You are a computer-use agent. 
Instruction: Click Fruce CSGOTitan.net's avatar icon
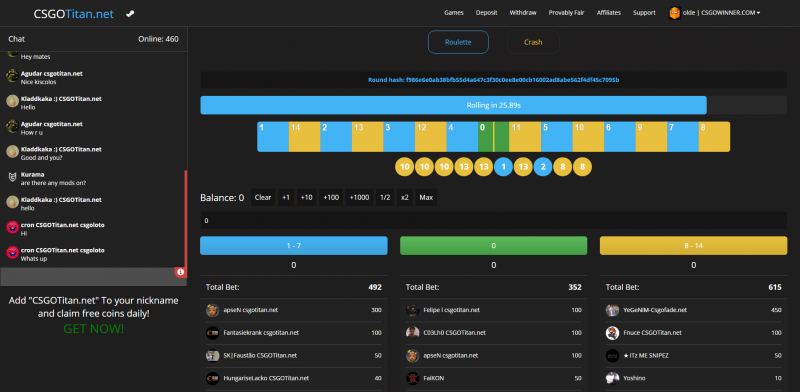612,333
